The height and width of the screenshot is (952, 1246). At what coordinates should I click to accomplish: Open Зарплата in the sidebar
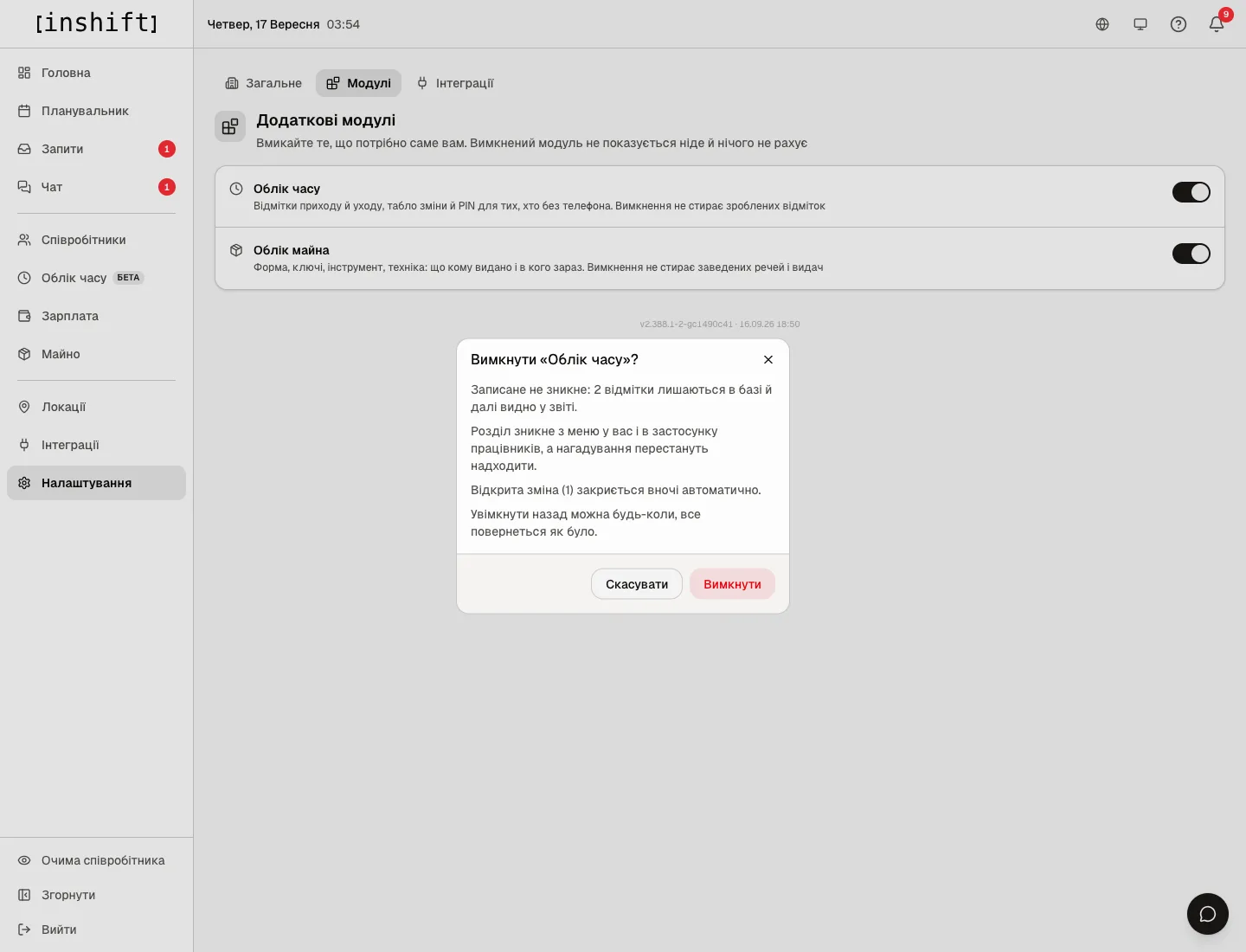coord(96,316)
